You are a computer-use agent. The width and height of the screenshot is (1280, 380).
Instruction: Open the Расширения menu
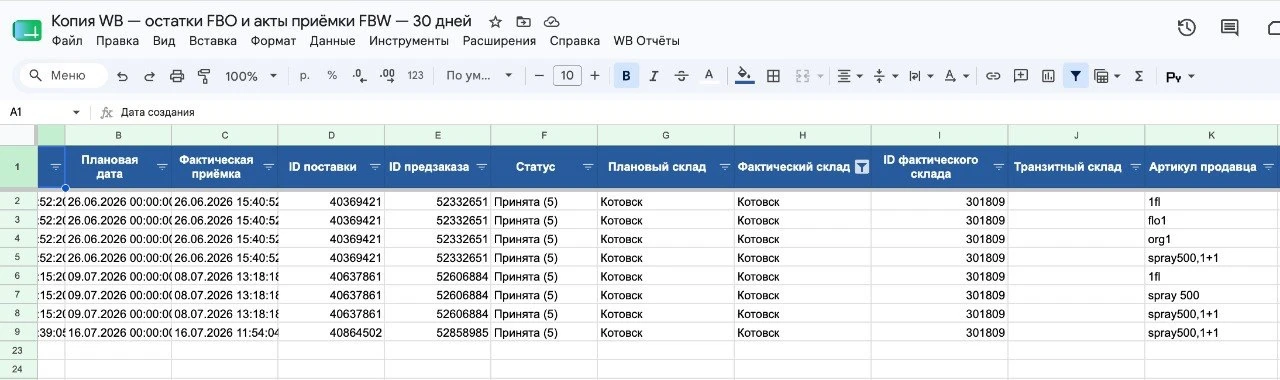tap(499, 41)
